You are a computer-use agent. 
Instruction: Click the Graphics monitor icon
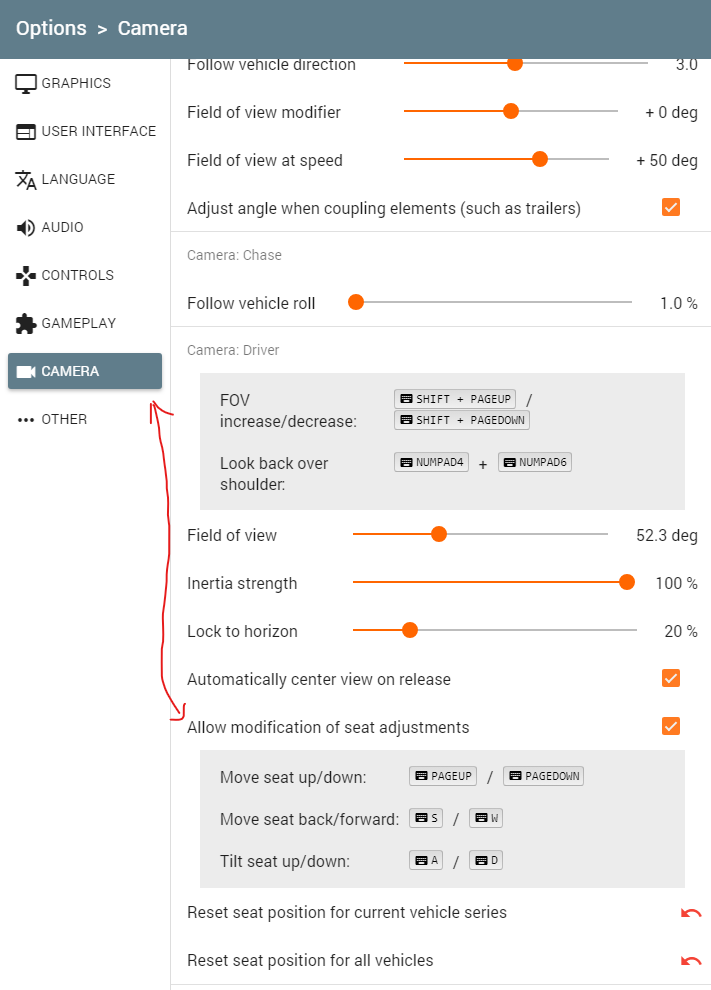point(26,83)
